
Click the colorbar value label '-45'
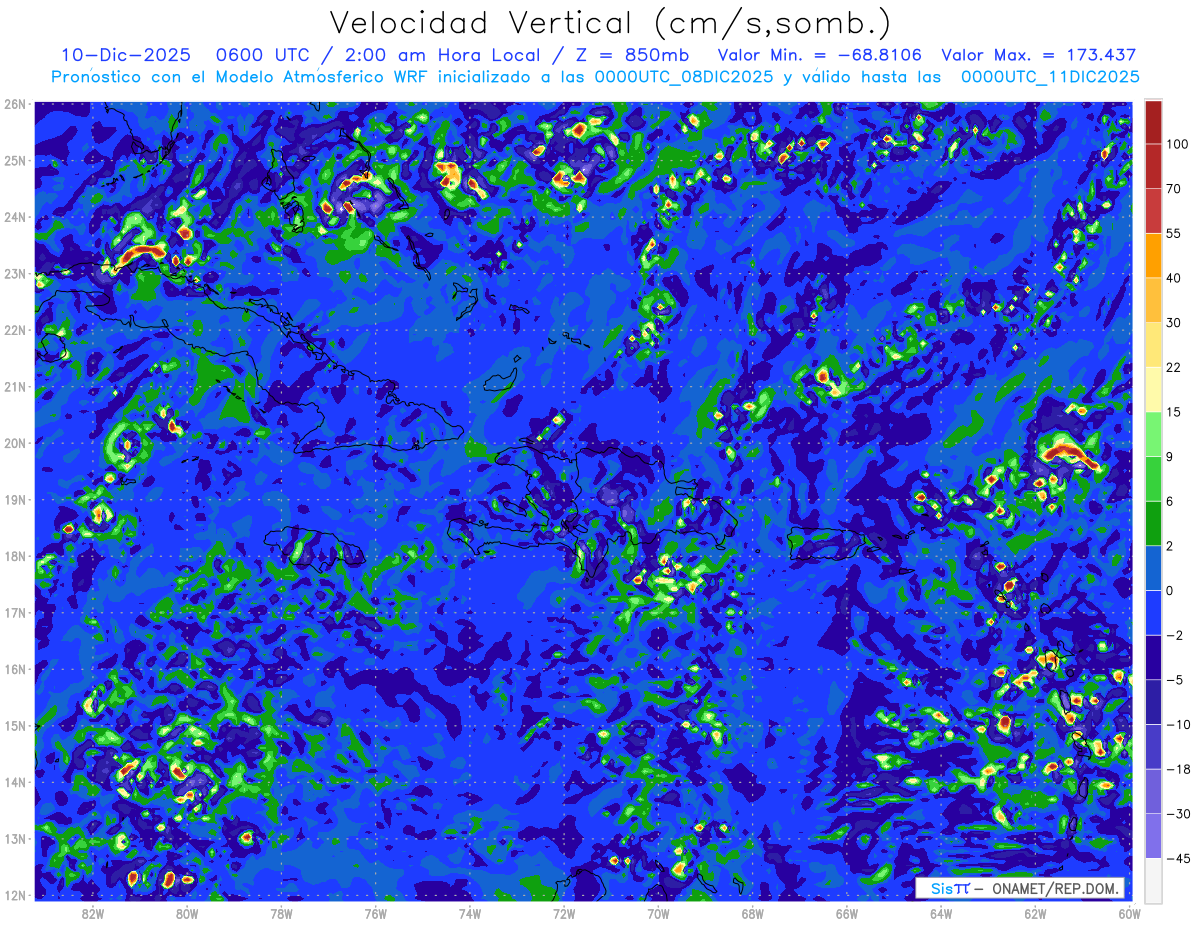1177,858
